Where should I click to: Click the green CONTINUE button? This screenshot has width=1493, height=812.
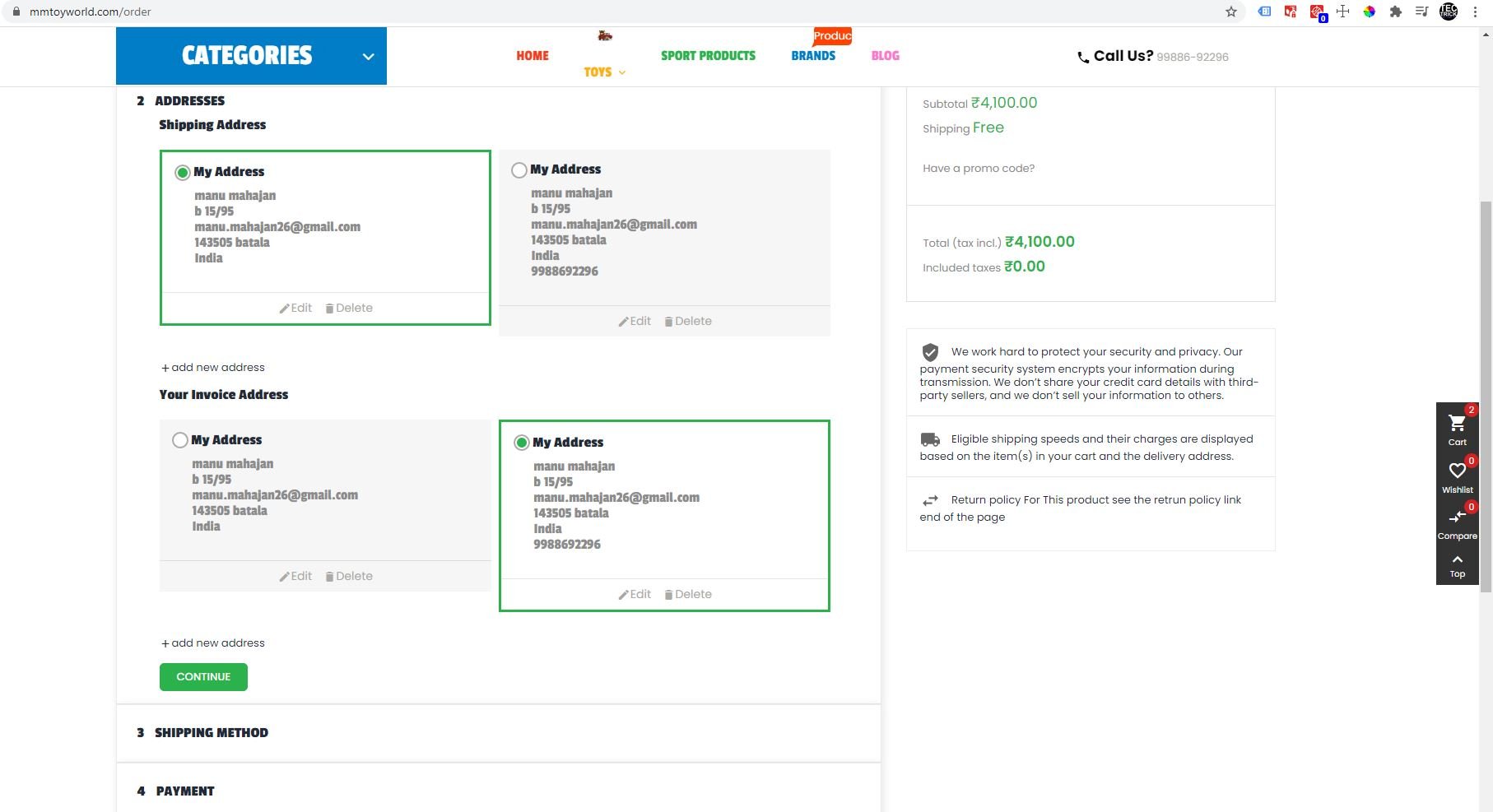(203, 677)
